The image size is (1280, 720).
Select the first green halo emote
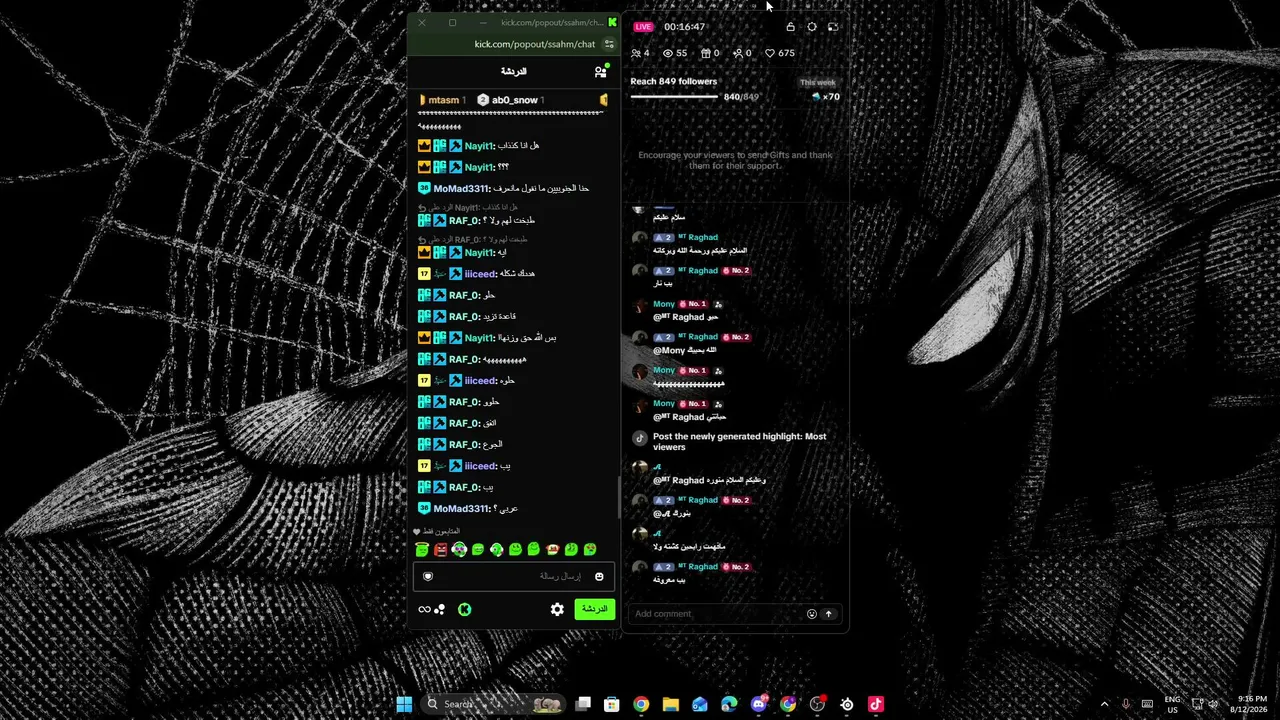pyautogui.click(x=422, y=550)
